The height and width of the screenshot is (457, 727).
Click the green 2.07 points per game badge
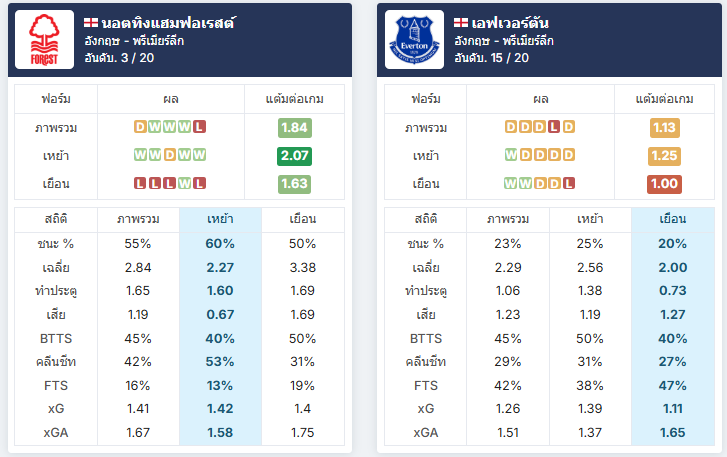coord(294,156)
